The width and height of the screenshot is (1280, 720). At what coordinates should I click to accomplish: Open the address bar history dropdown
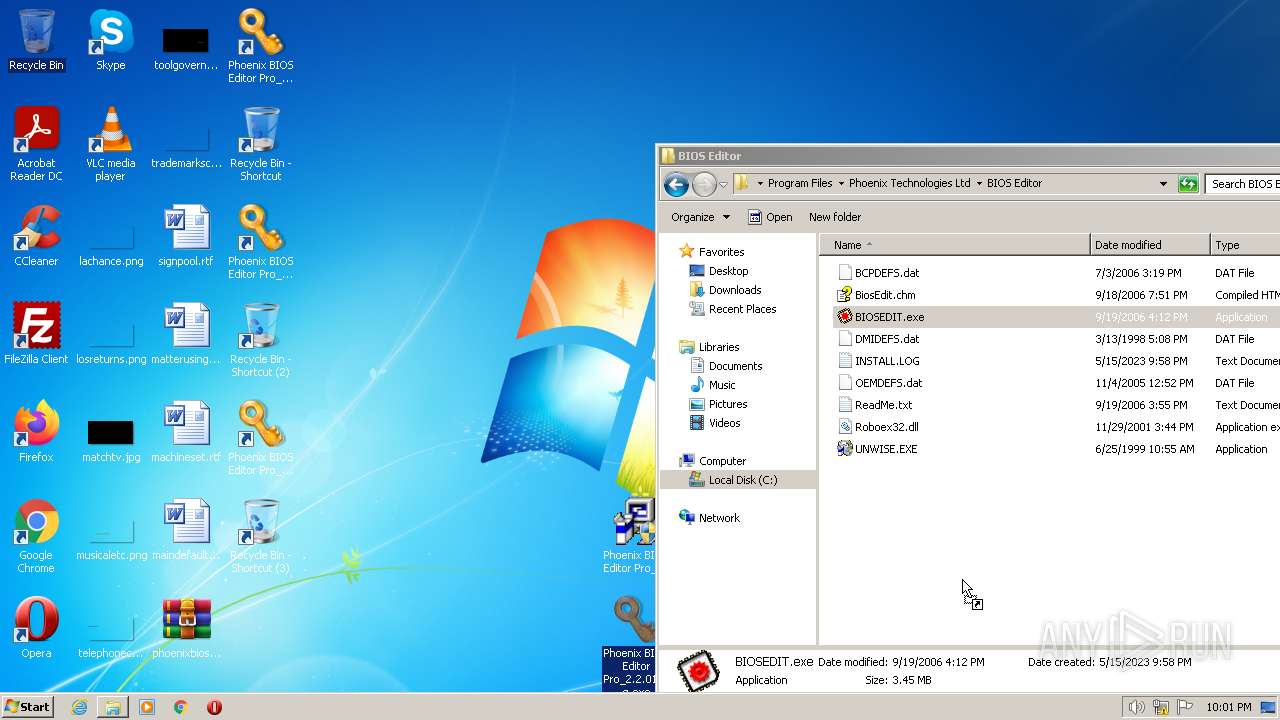[1163, 184]
